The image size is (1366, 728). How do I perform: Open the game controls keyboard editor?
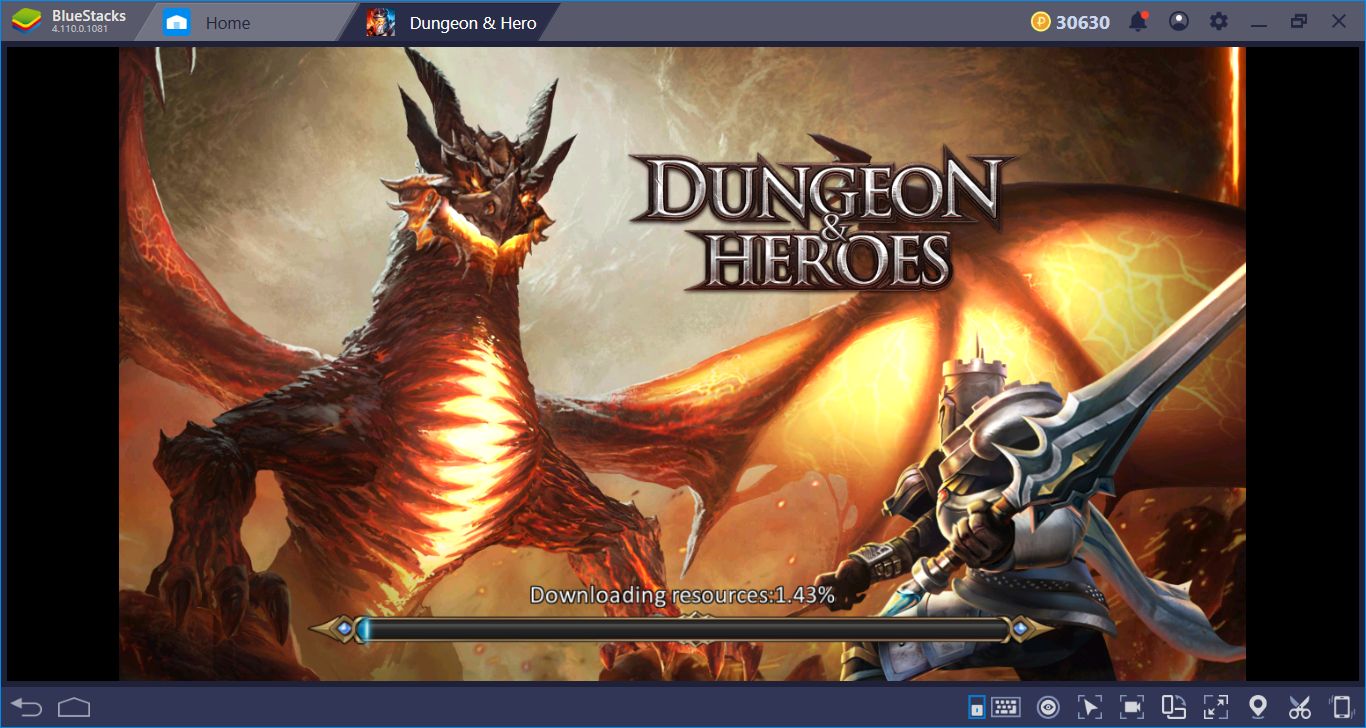pos(1006,707)
